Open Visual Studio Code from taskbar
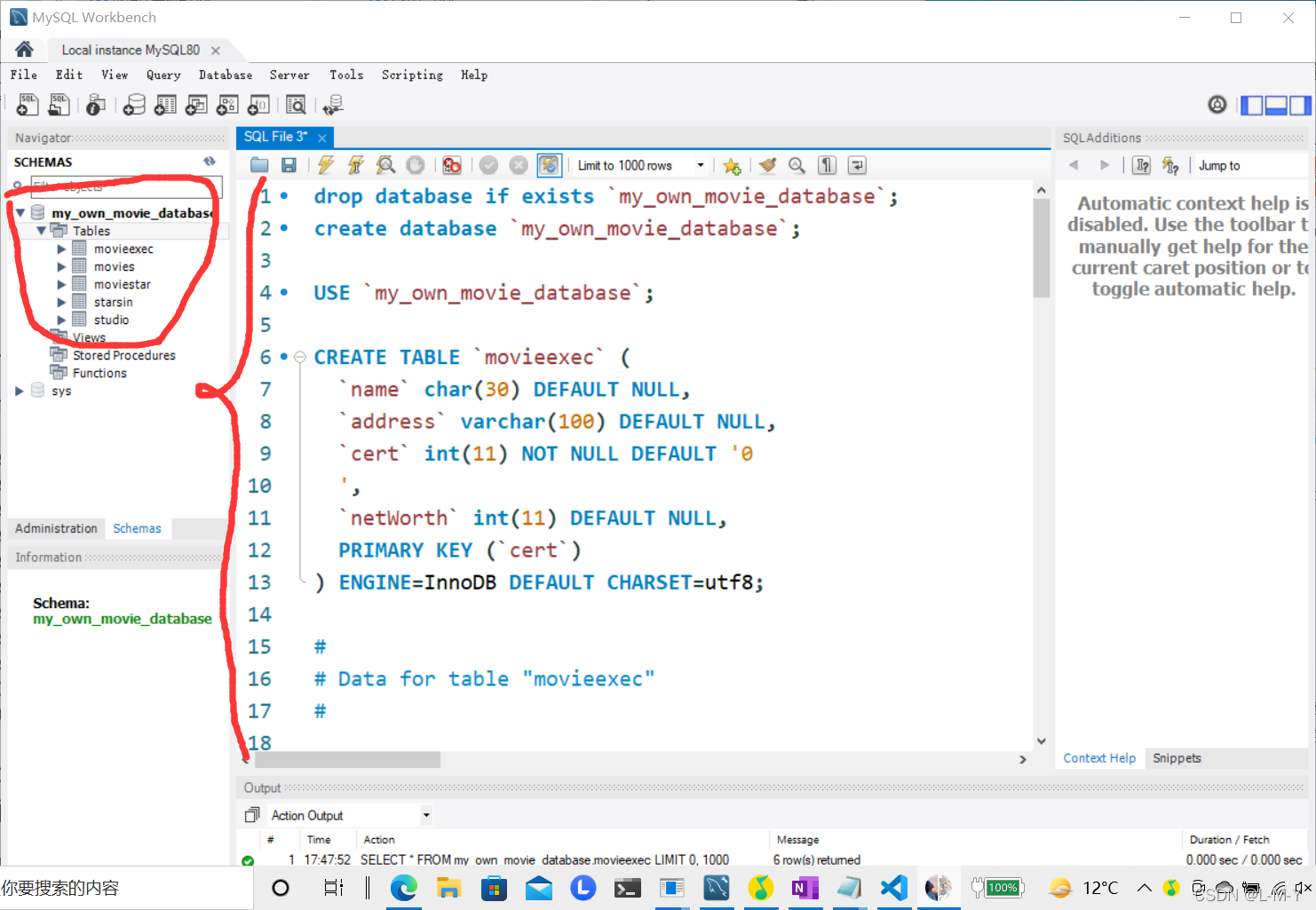The height and width of the screenshot is (910, 1316). coord(894,887)
